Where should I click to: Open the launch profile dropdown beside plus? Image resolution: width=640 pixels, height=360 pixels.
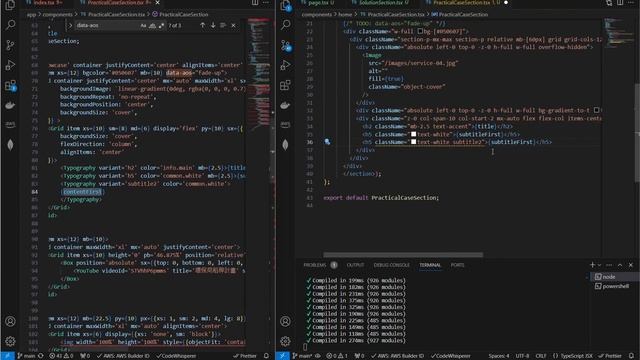coord(599,265)
